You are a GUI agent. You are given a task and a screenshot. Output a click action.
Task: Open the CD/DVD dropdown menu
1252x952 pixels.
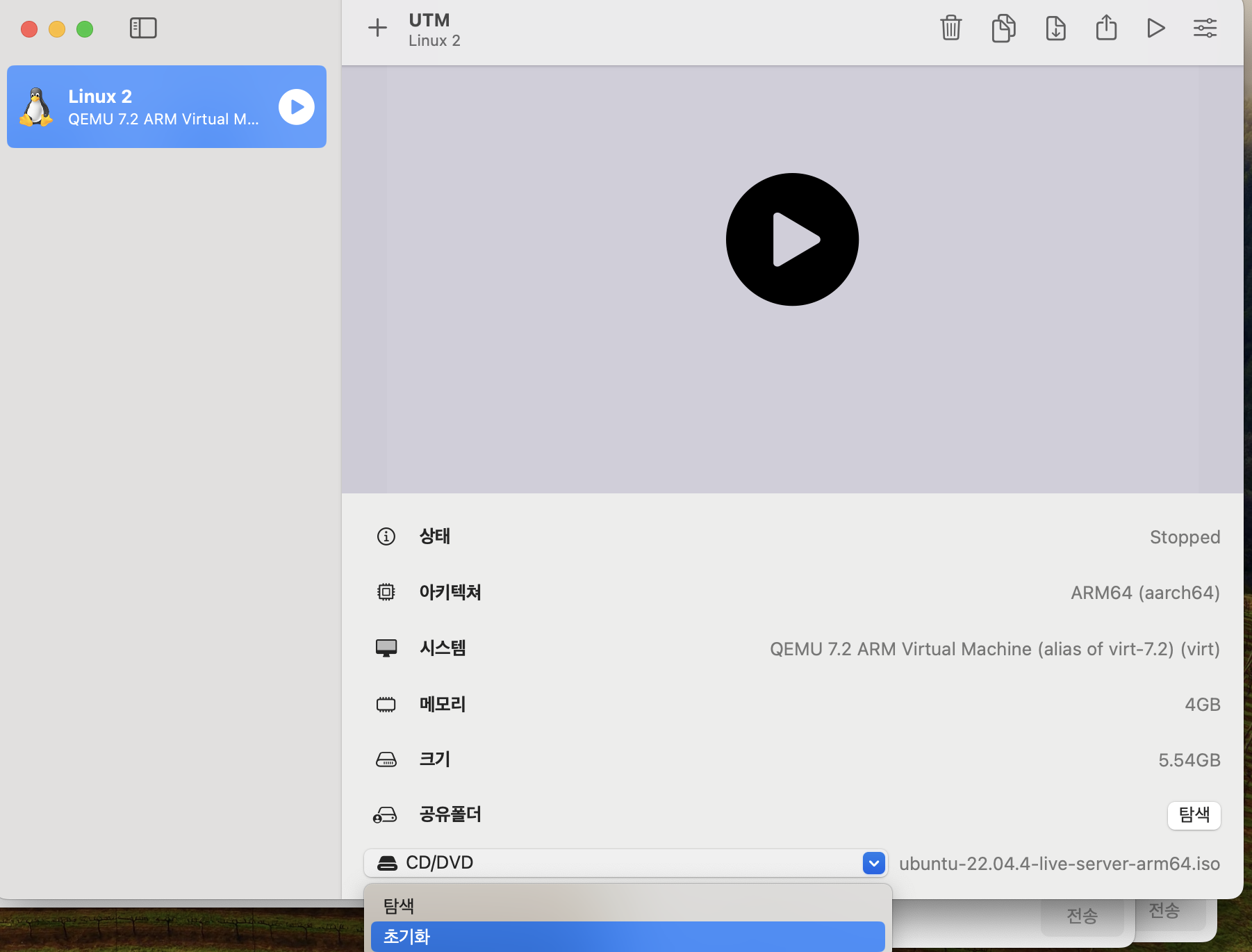[625, 863]
